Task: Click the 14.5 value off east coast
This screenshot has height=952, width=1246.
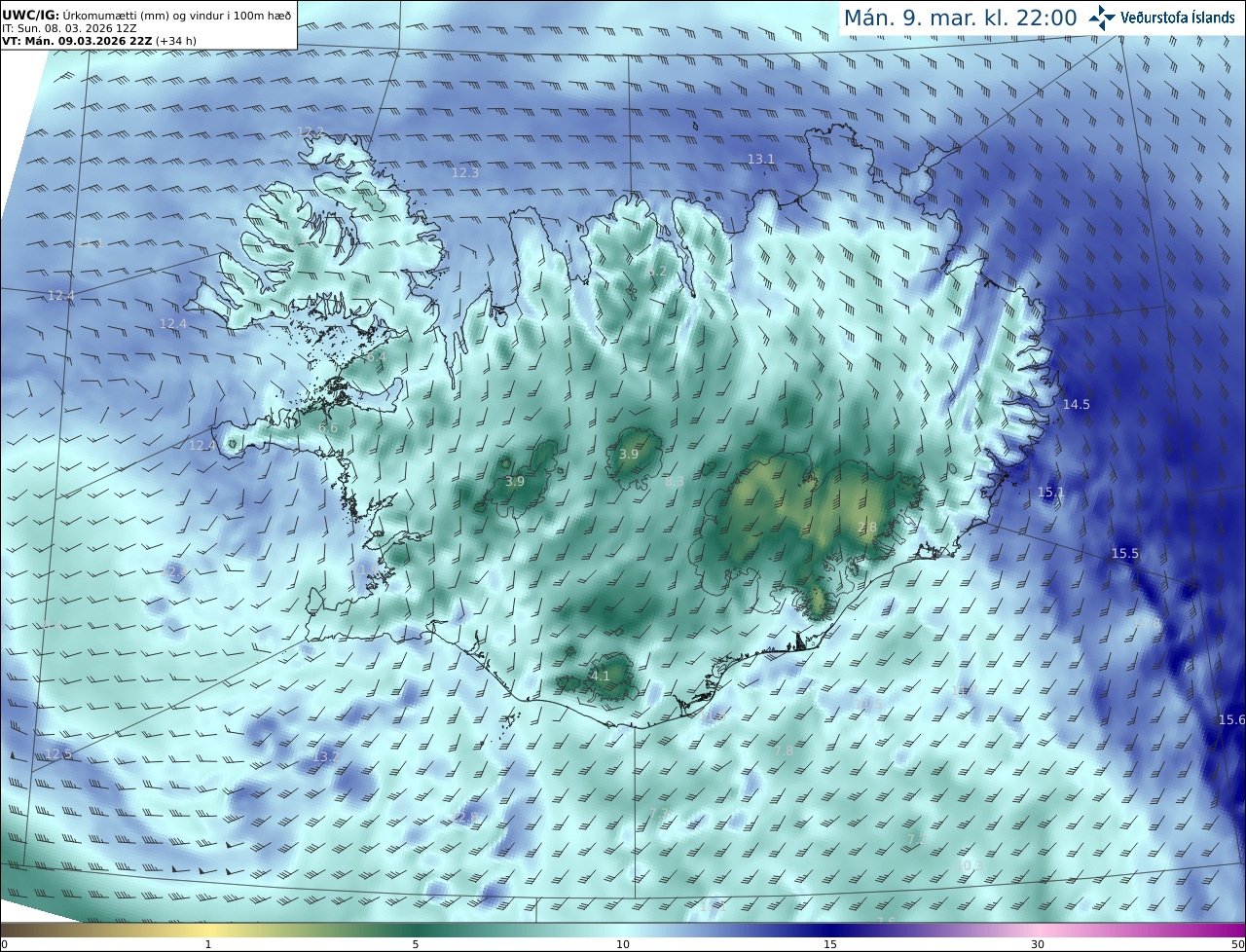Action: tap(1077, 404)
